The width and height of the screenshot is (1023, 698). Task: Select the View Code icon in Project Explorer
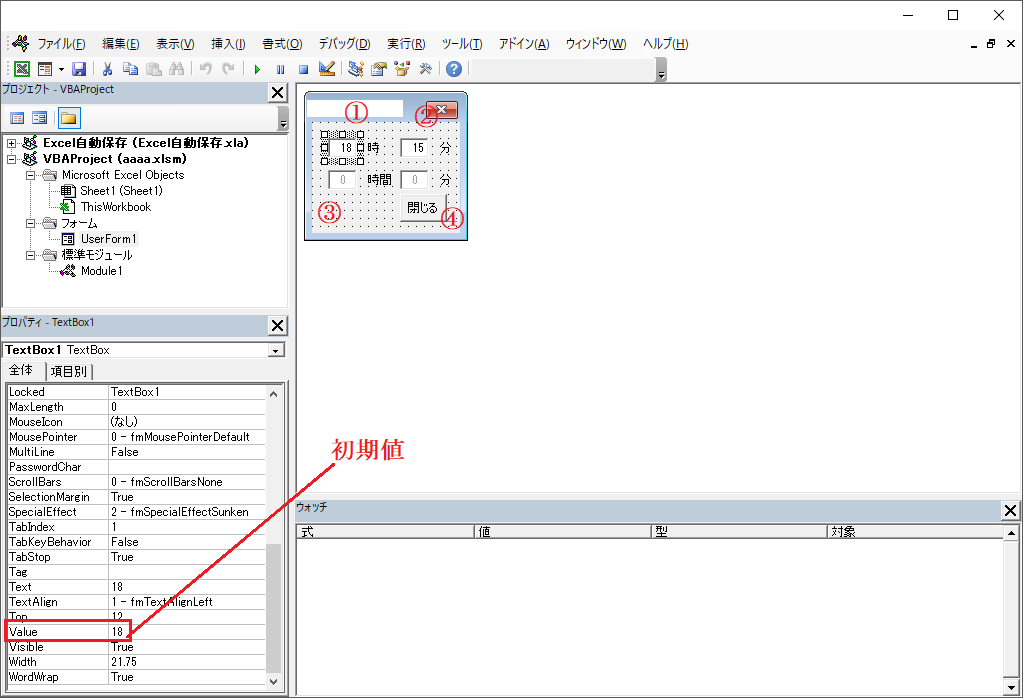(x=17, y=119)
